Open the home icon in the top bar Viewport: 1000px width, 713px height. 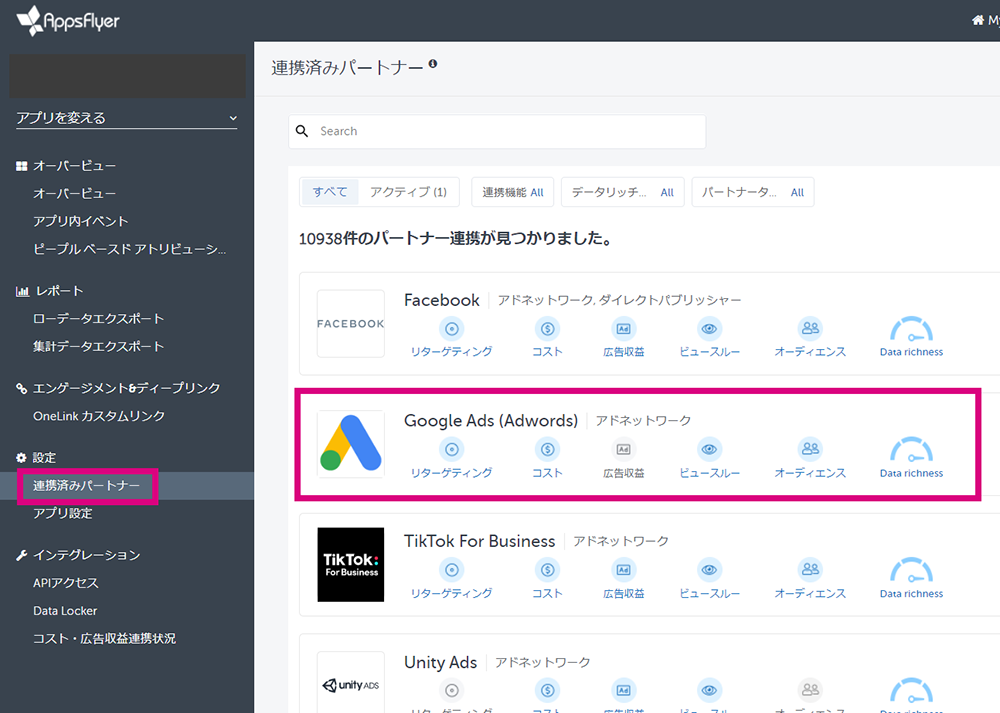click(978, 20)
